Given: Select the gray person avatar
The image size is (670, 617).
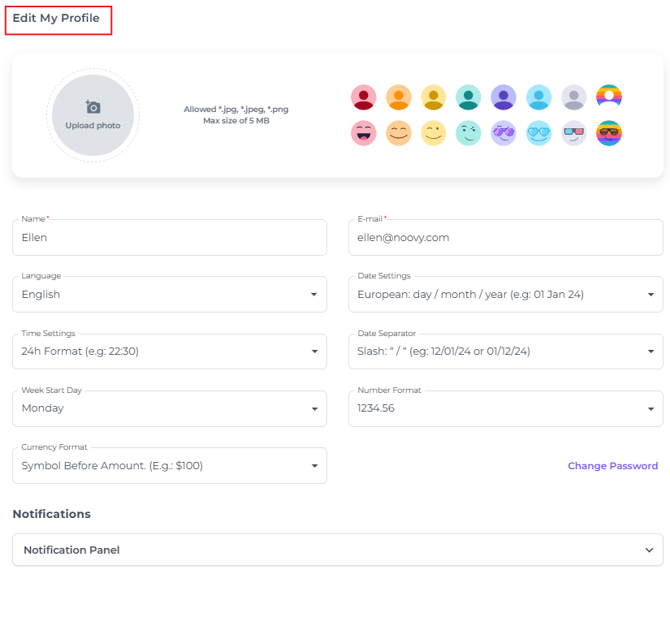Looking at the screenshot, I should click(x=574, y=97).
